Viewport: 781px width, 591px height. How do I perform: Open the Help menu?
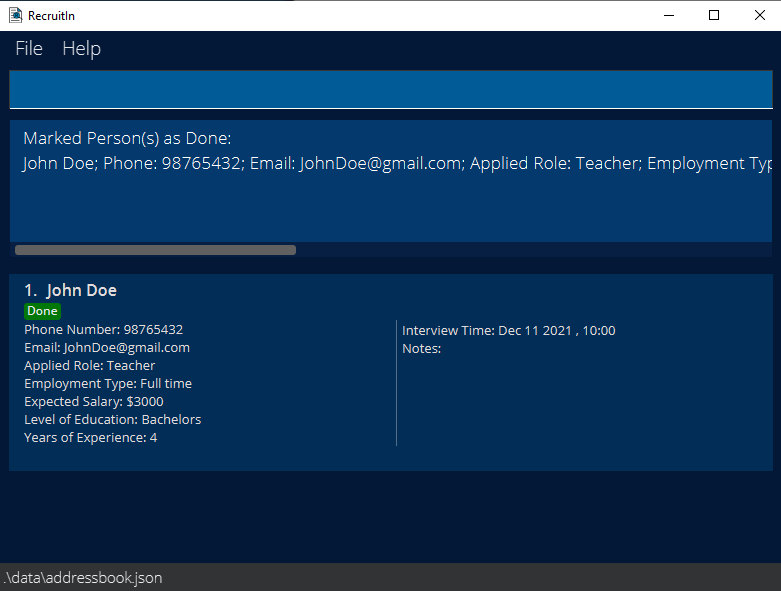tap(81, 49)
